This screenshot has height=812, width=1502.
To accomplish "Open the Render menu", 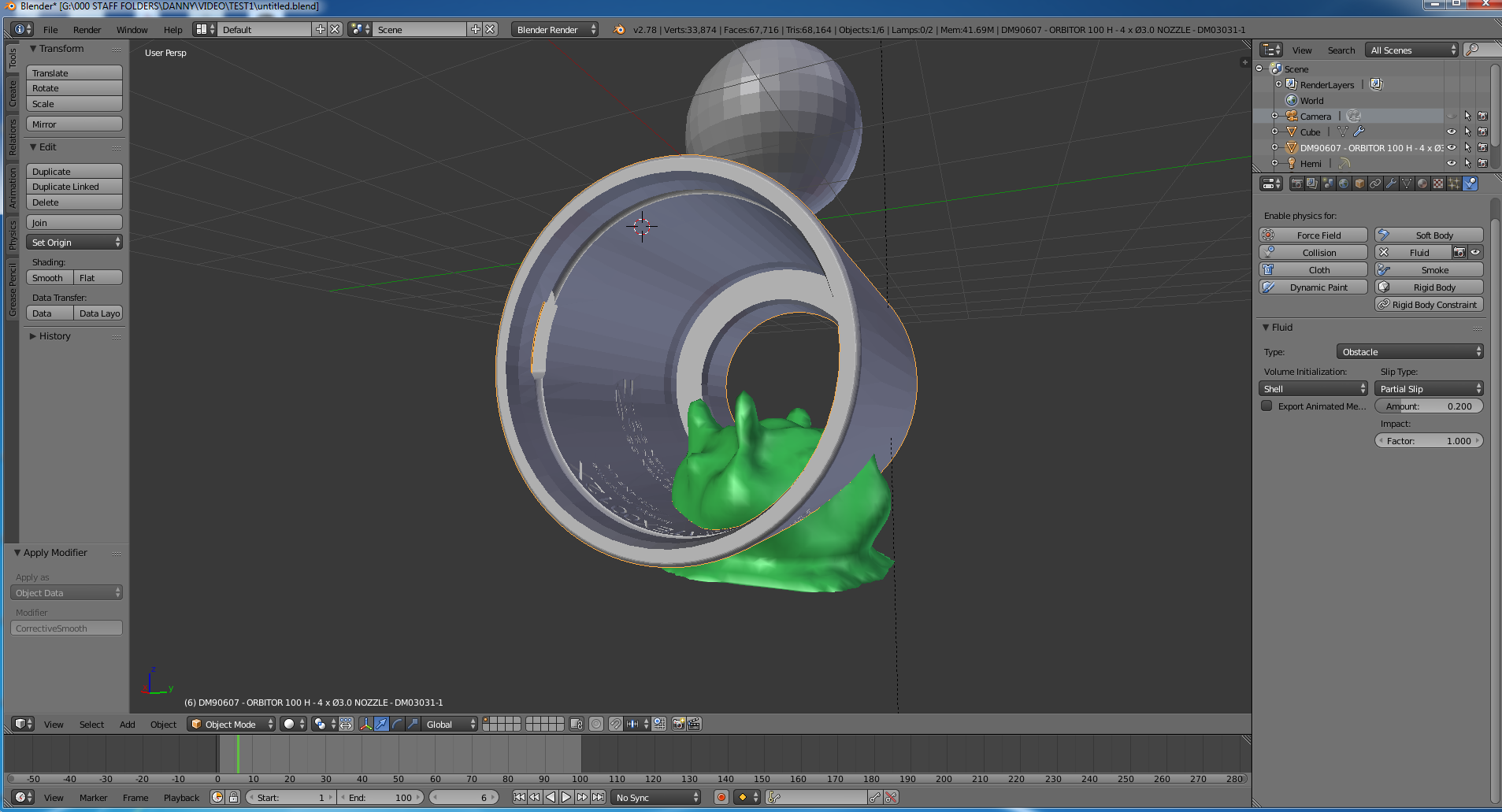I will pos(87,29).
